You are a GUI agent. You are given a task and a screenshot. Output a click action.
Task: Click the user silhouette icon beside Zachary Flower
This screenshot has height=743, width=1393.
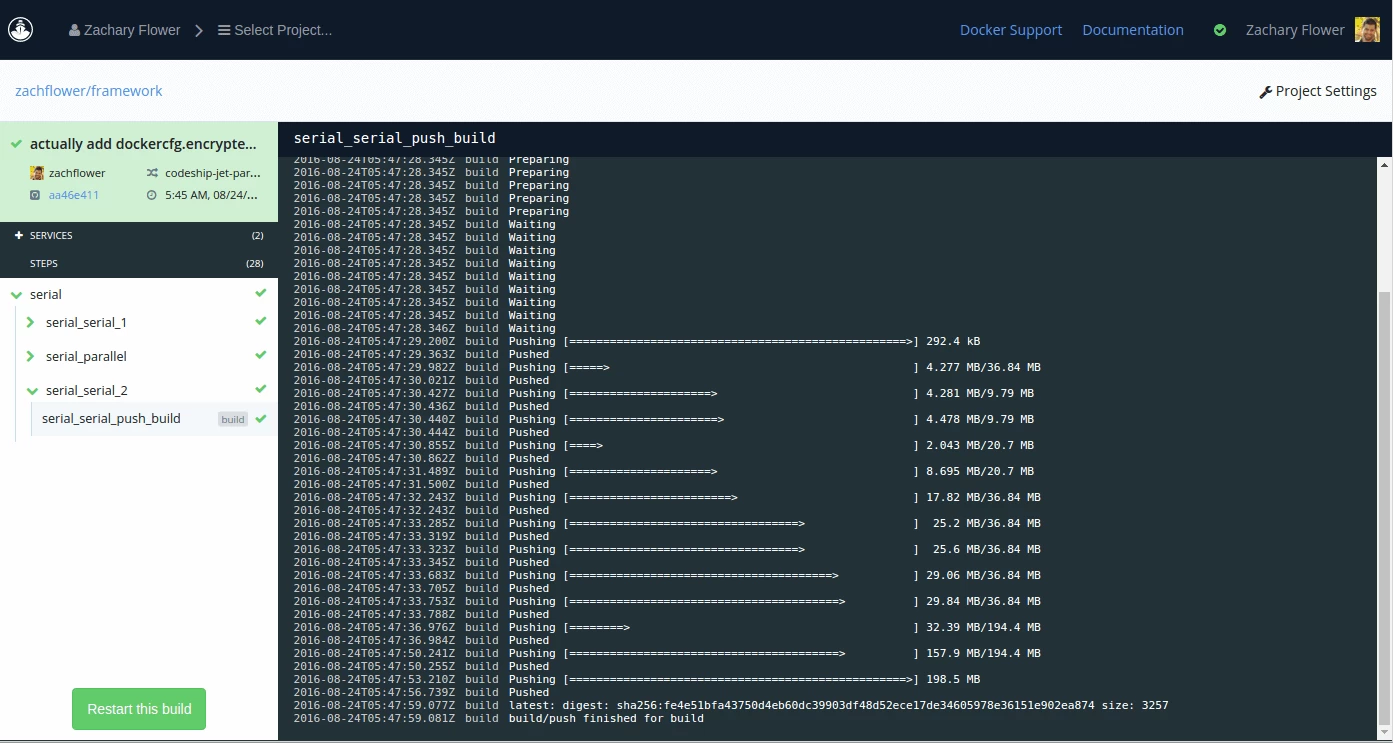pos(74,31)
